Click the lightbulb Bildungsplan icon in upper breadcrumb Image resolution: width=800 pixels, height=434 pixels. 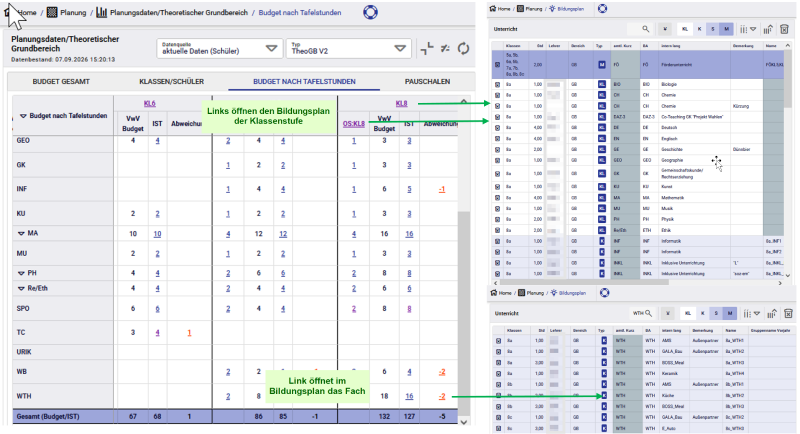coord(553,9)
